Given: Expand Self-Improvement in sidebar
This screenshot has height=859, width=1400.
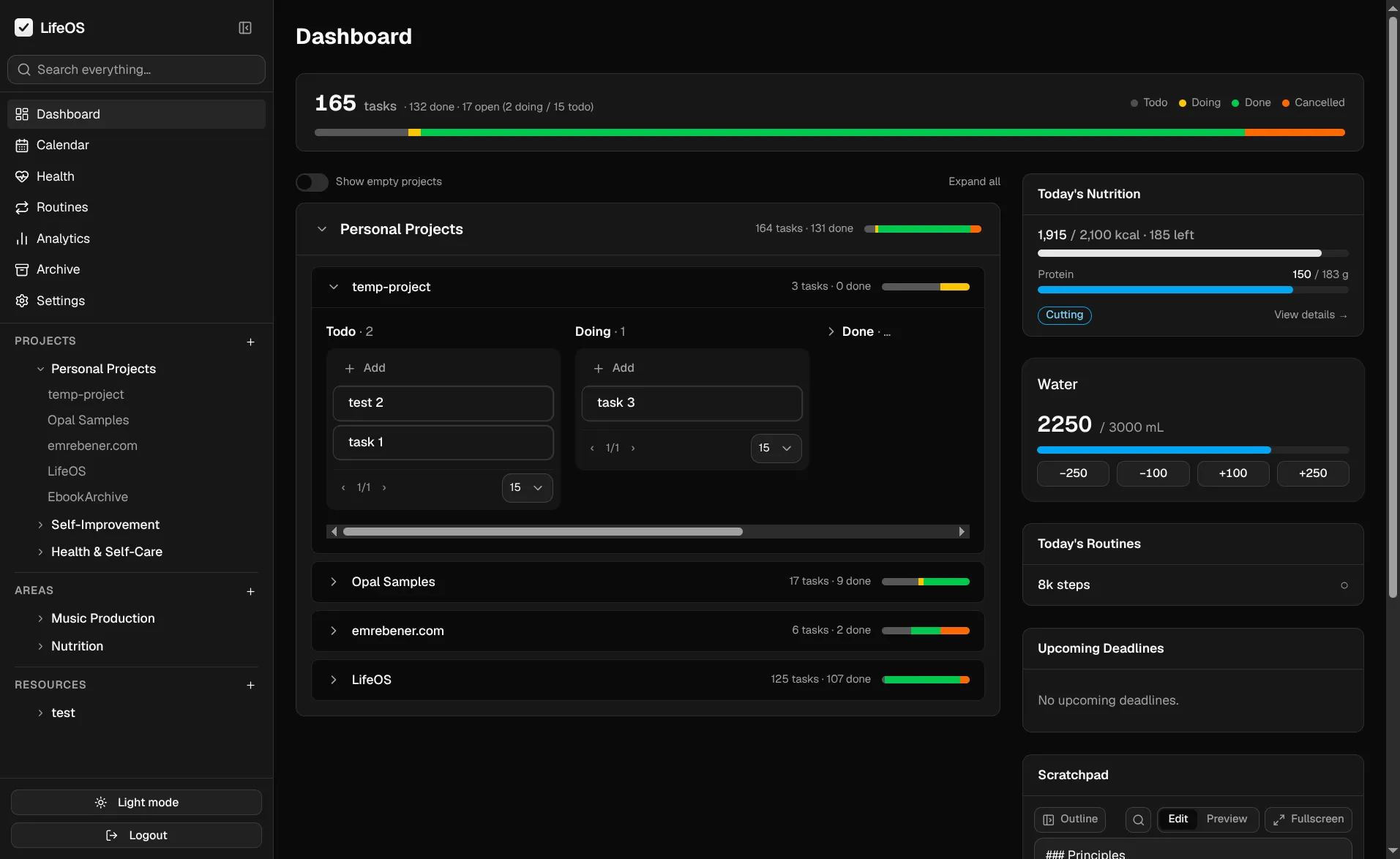Looking at the screenshot, I should tap(40, 525).
